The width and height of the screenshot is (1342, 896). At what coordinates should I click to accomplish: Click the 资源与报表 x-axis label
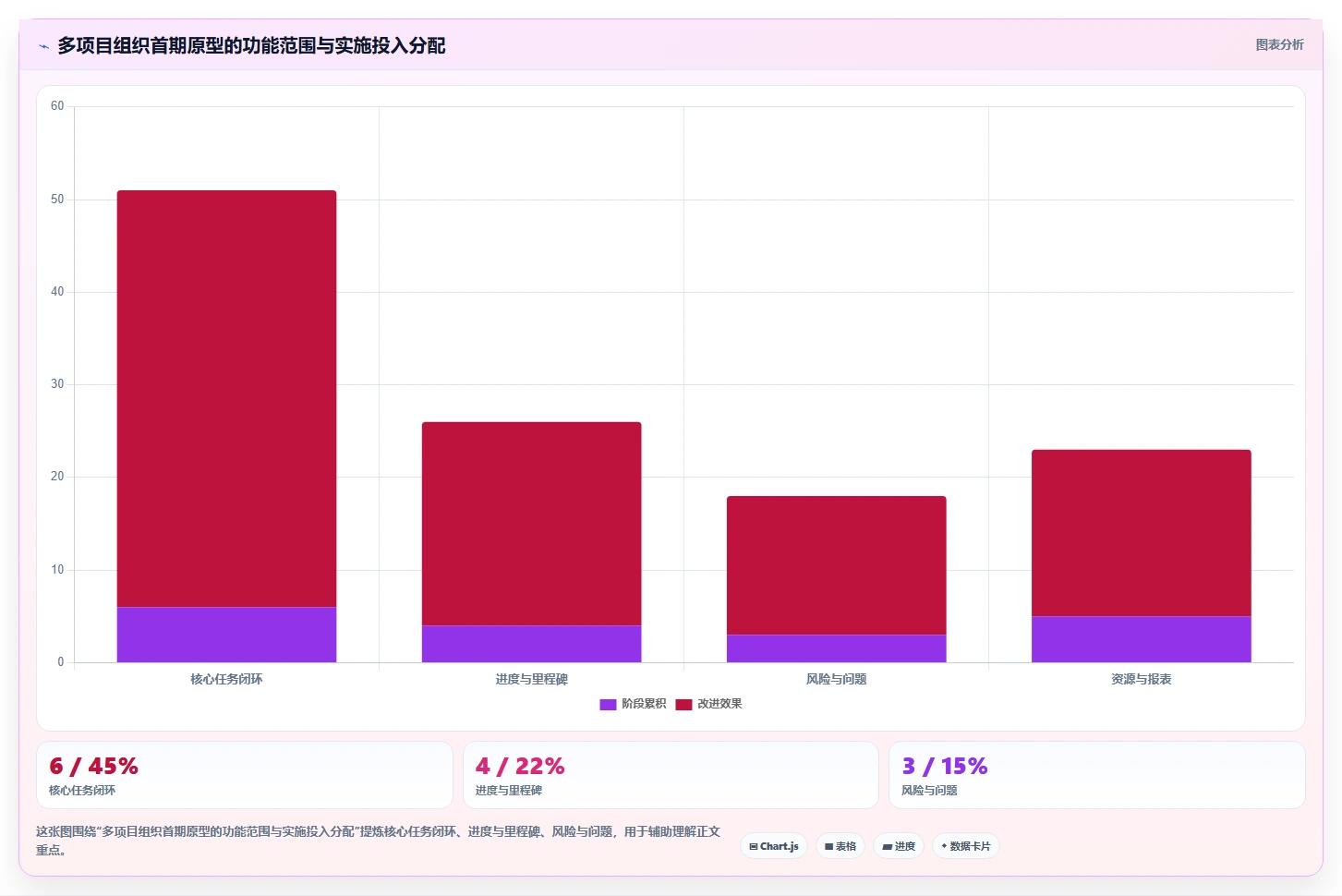[x=1141, y=679]
